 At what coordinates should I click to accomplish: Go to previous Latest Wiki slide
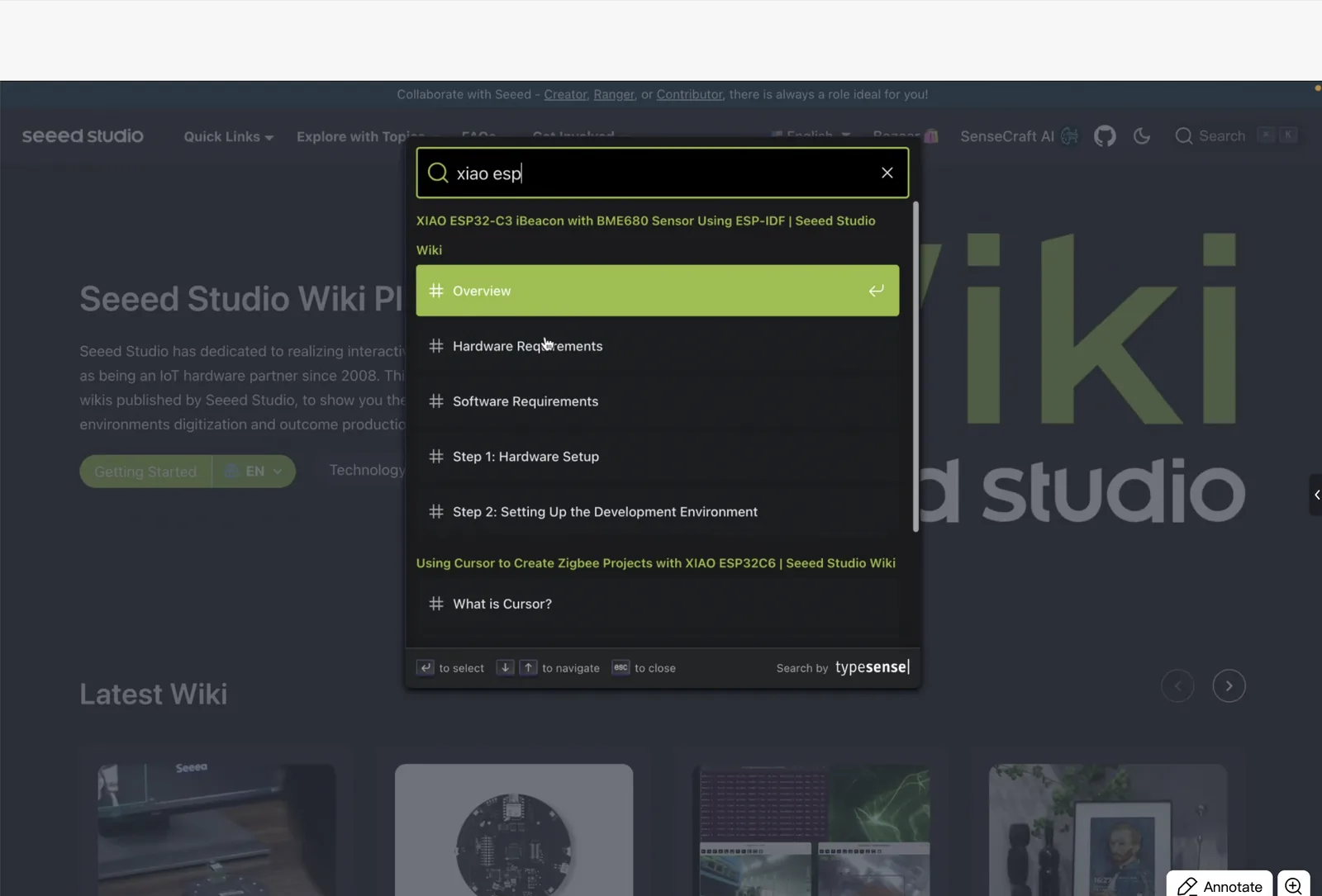(1177, 685)
